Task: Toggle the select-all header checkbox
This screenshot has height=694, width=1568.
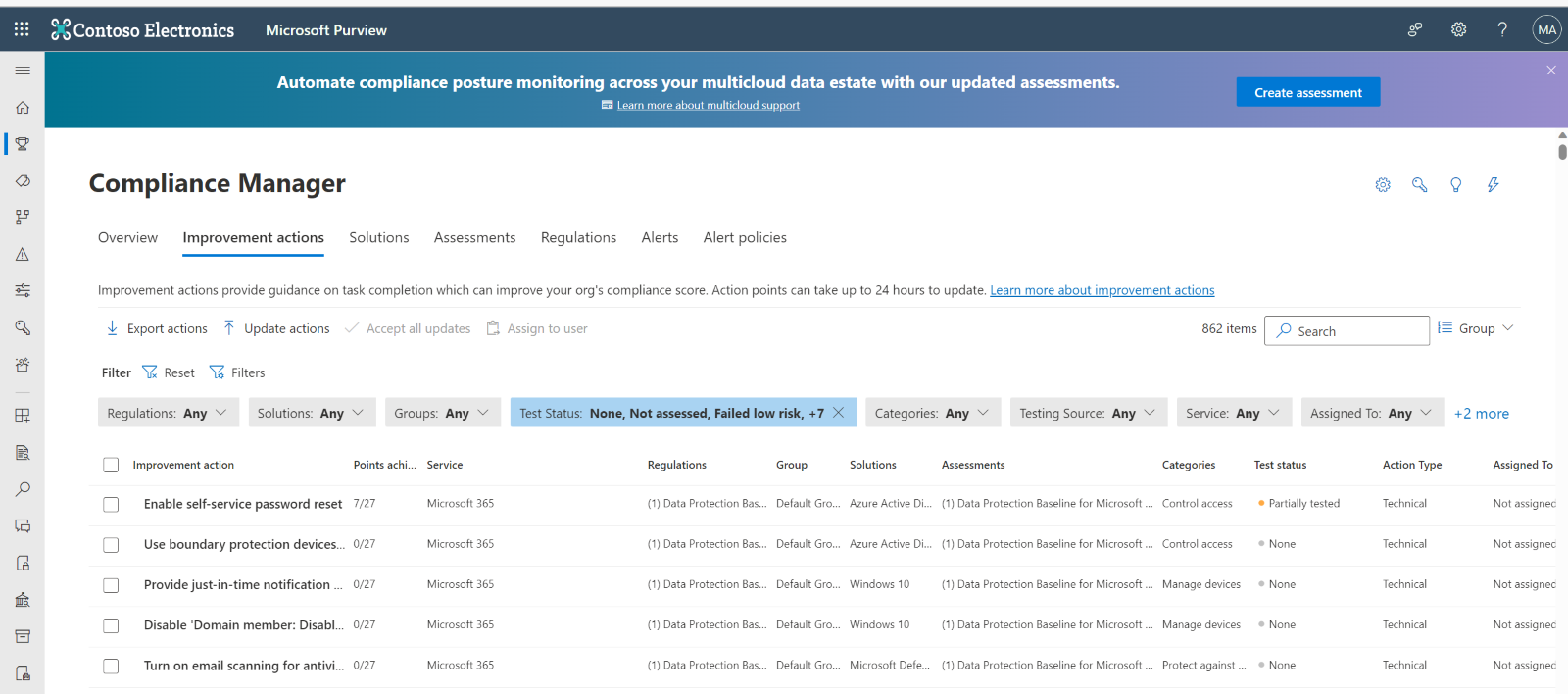Action: [111, 465]
